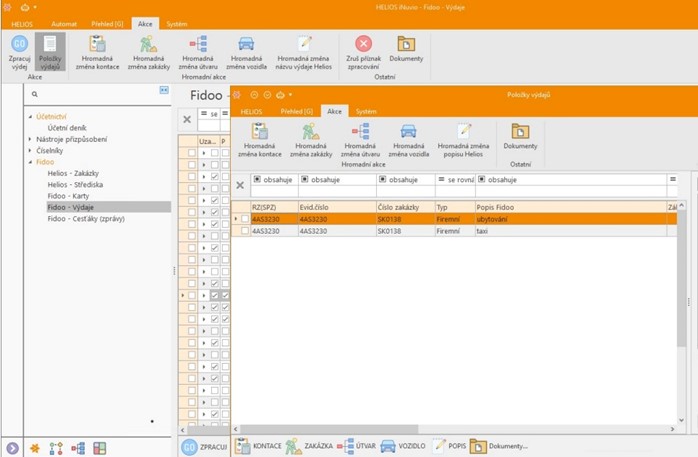Click VOZIDLO in bottom toolbar
Image resolution: width=698 pixels, height=457 pixels.
403,446
